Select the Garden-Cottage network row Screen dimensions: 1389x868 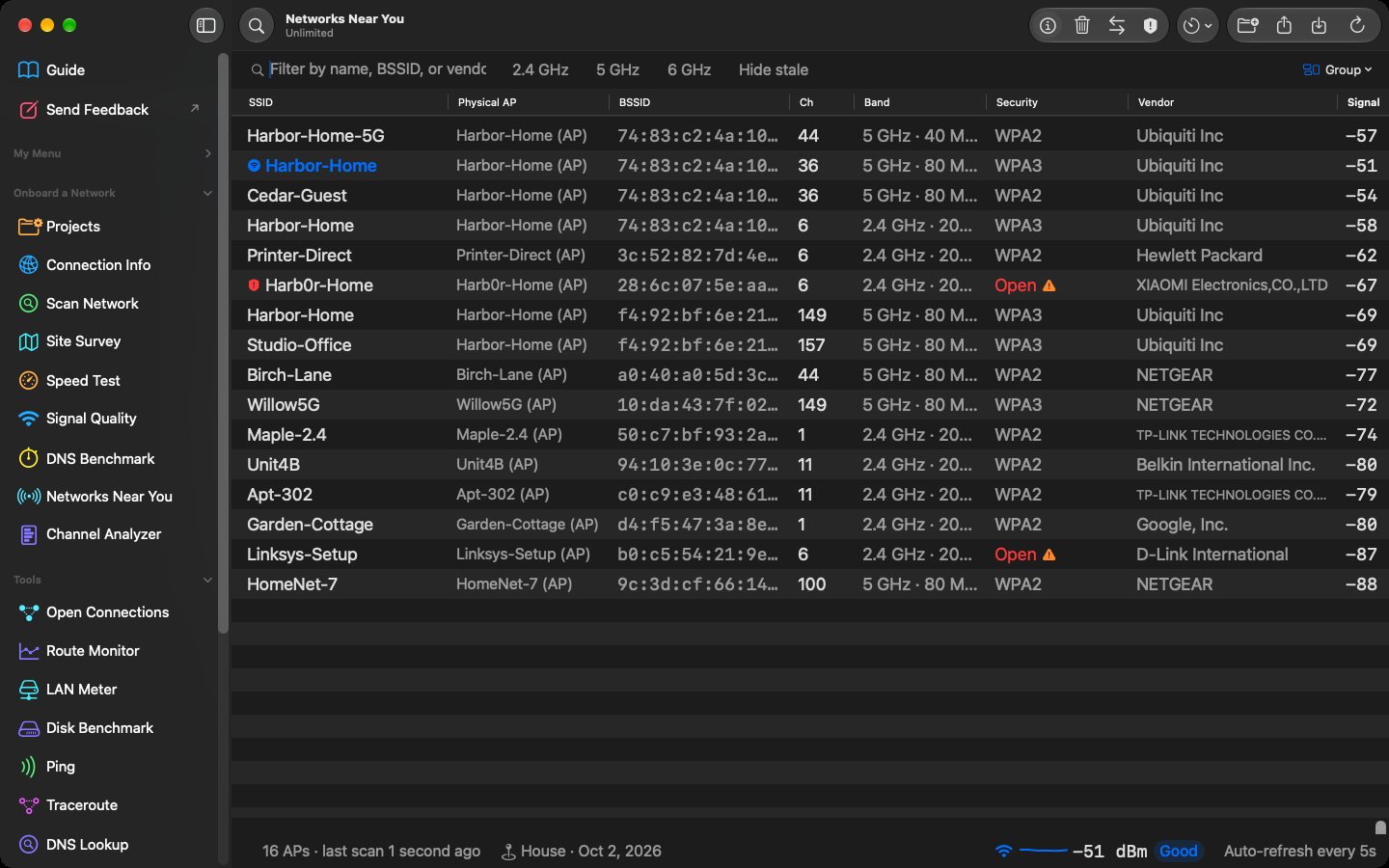coord(810,525)
